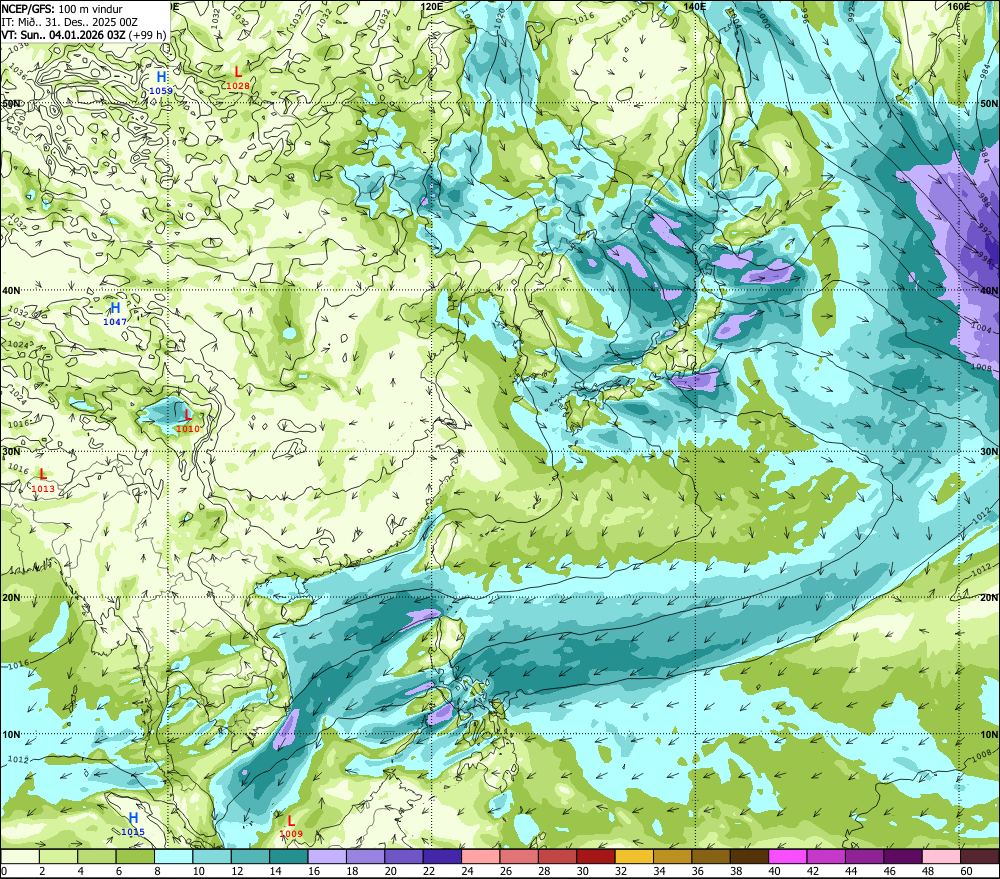Pick the dark purple 46–48 legend swatch
The image size is (1000, 879).
coord(902,856)
